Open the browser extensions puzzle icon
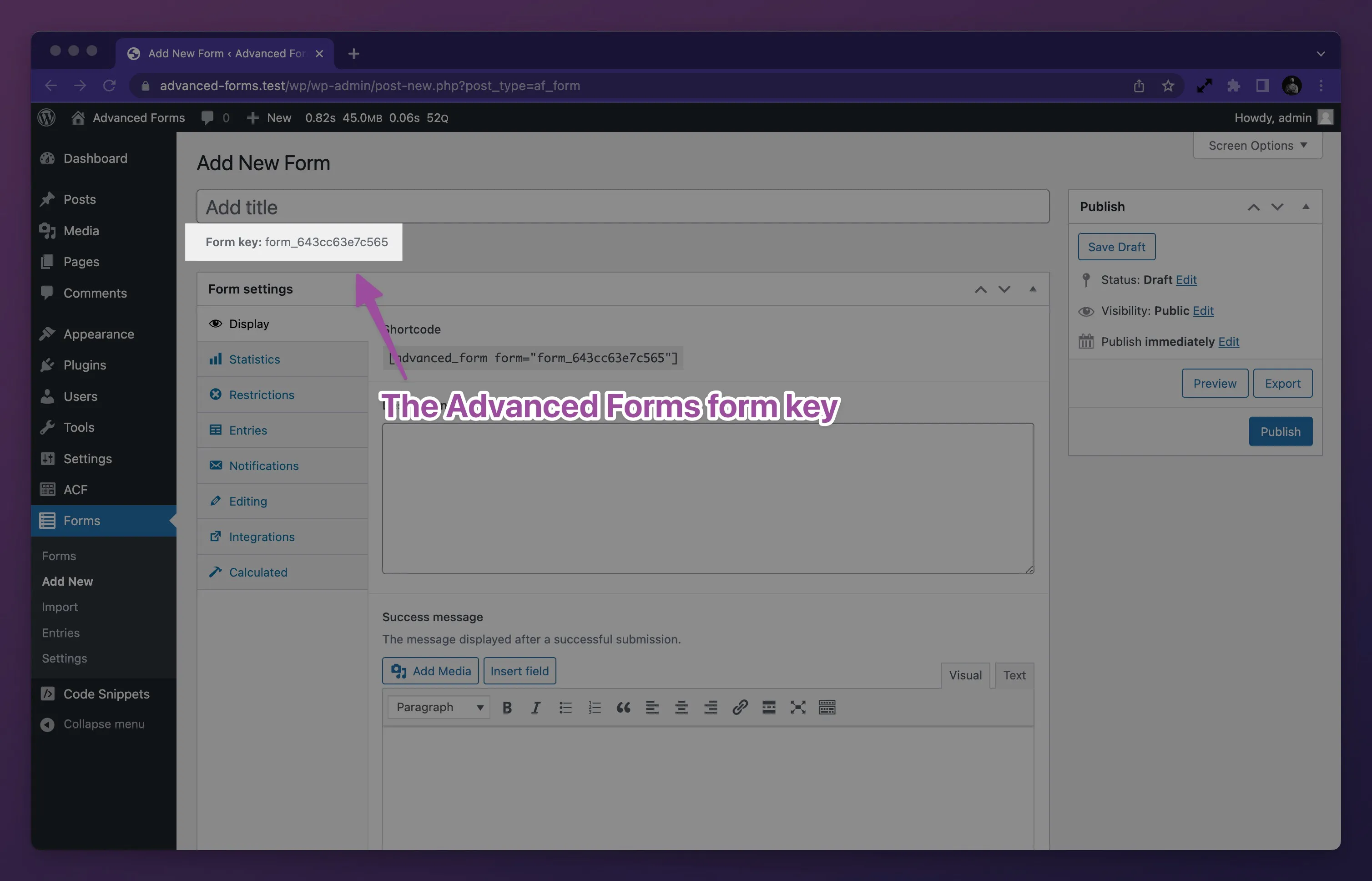Image resolution: width=1372 pixels, height=881 pixels. tap(1234, 86)
